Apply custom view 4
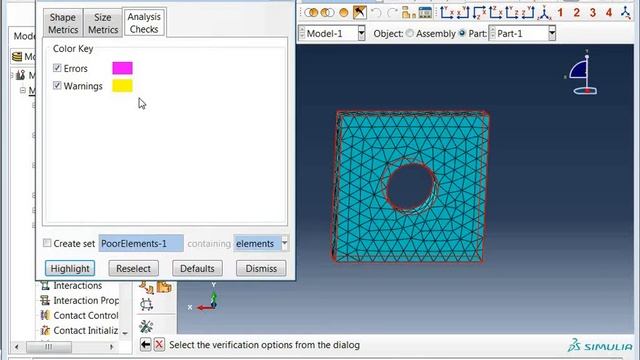 pos(609,13)
